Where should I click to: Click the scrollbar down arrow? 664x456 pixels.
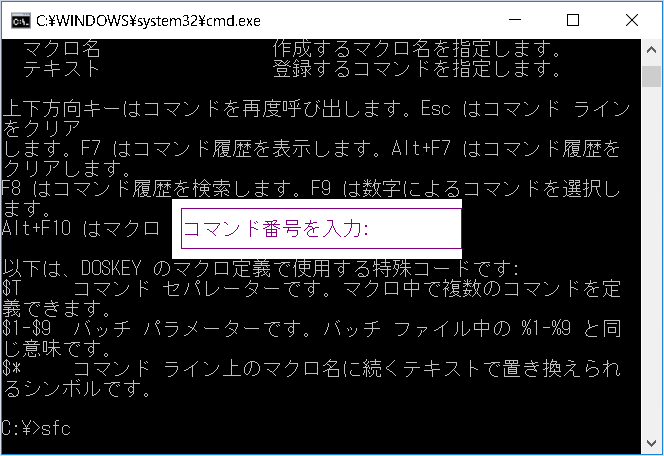[651, 443]
